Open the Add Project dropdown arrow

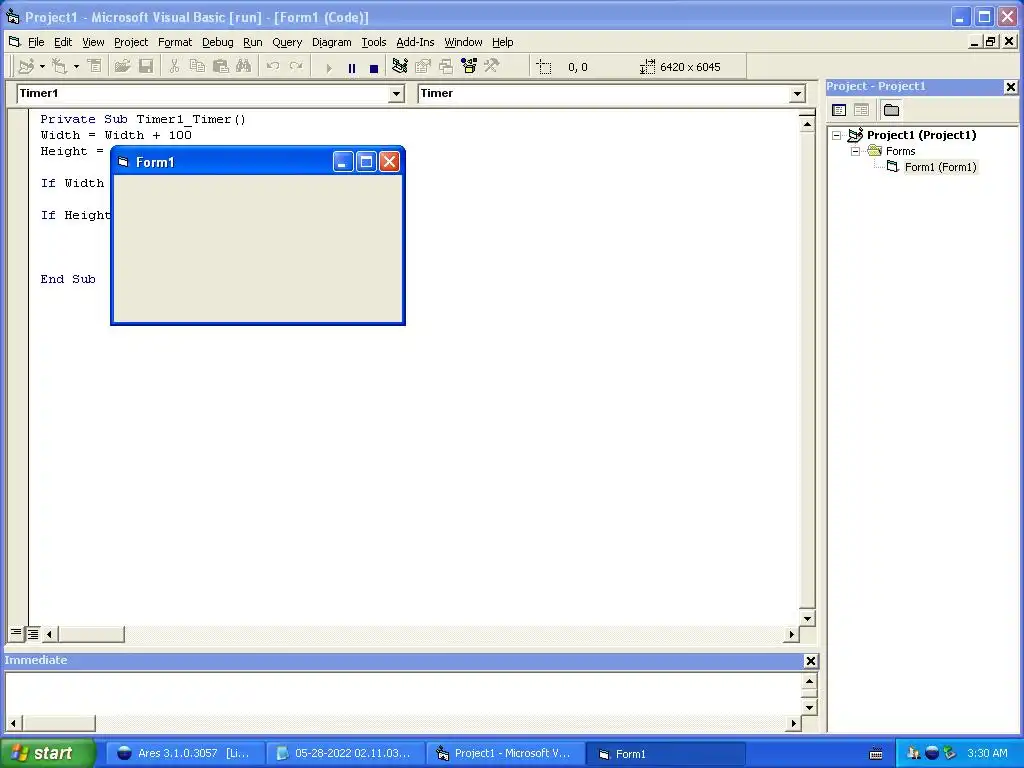coord(42,67)
